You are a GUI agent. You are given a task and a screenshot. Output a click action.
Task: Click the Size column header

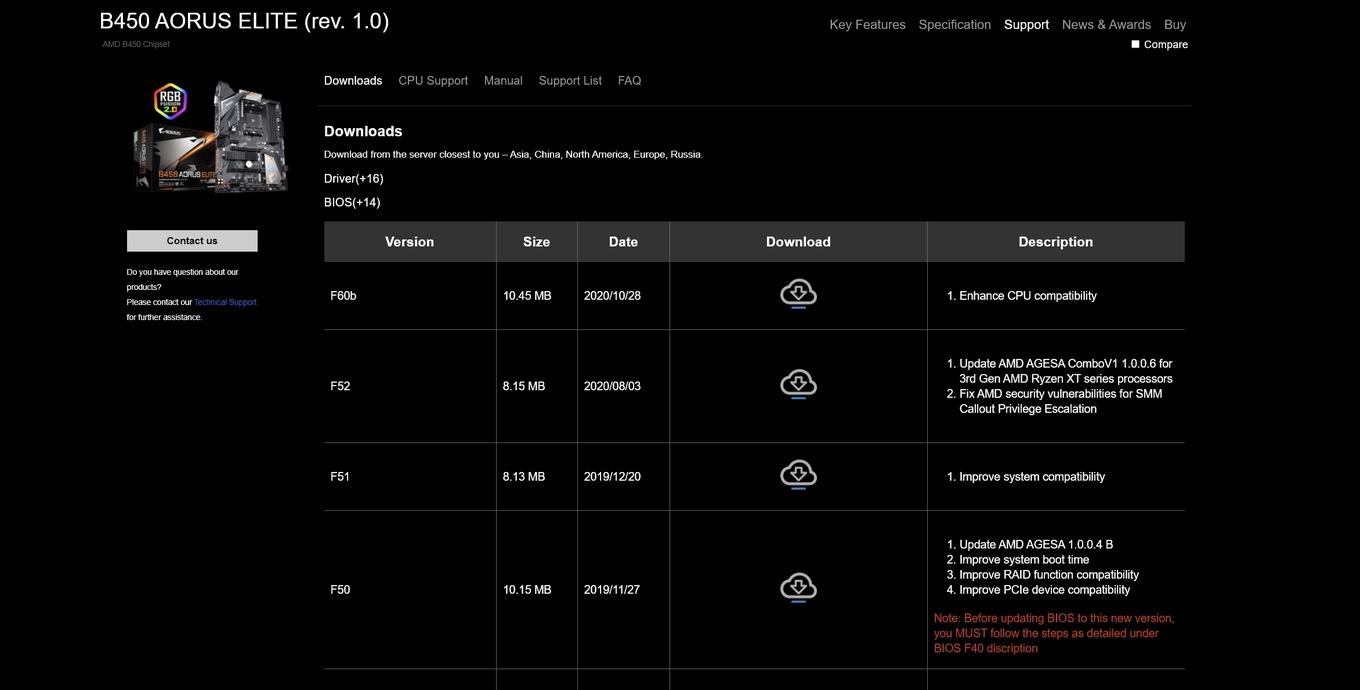pos(537,242)
